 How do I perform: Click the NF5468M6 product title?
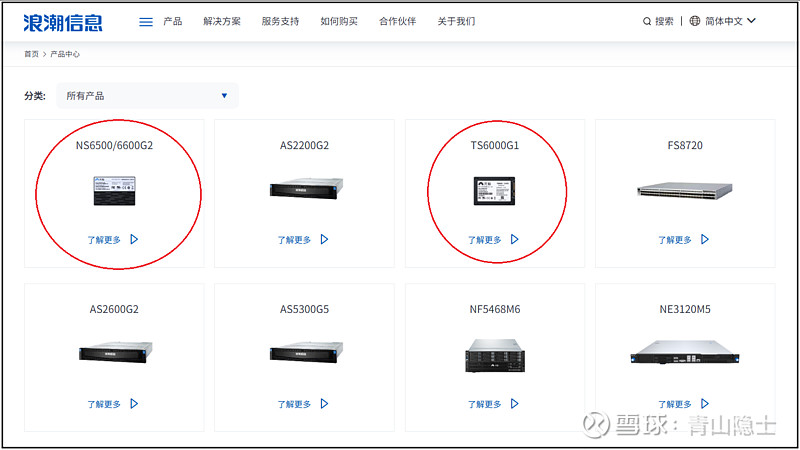pos(495,309)
